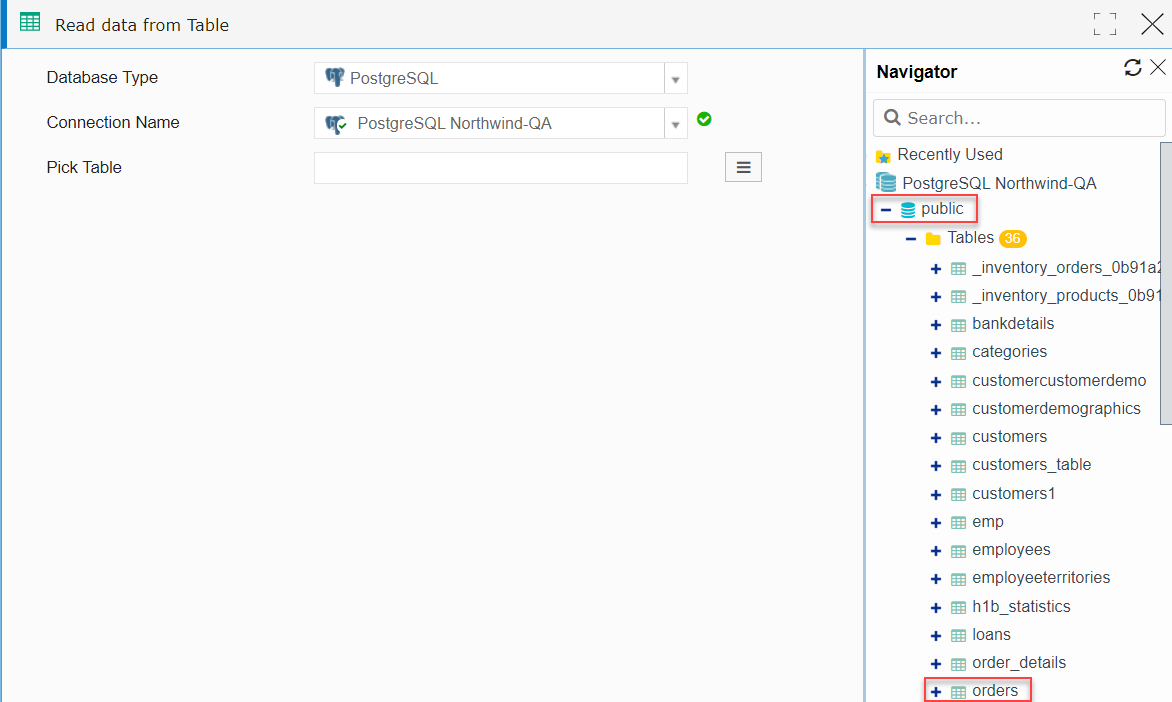Viewport: 1172px width, 702px height.
Task: Select the customerdemographics table name
Action: click(1056, 408)
